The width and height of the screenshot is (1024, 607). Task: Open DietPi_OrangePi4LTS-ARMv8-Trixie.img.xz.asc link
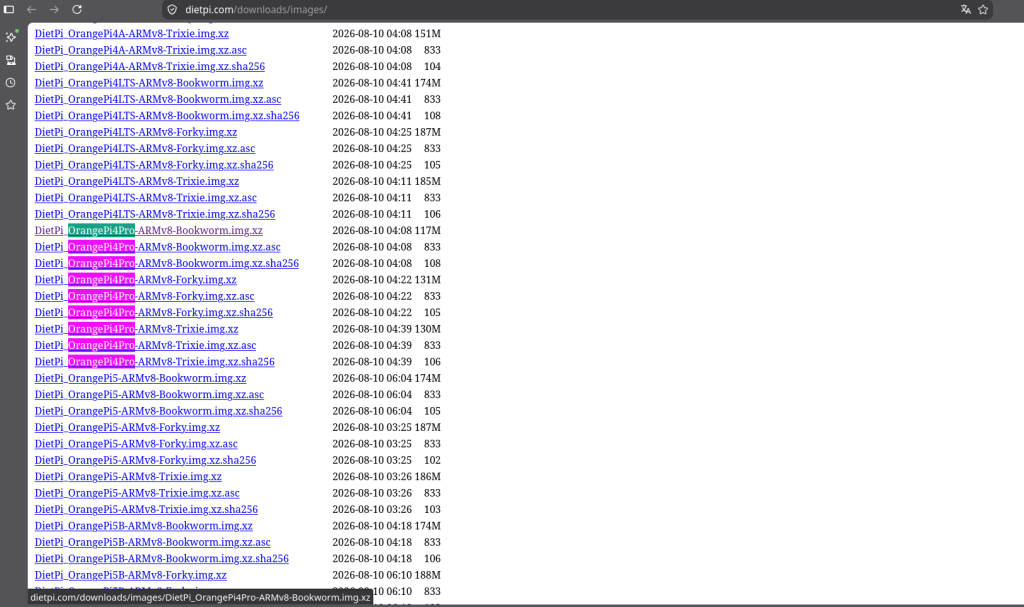[146, 197]
